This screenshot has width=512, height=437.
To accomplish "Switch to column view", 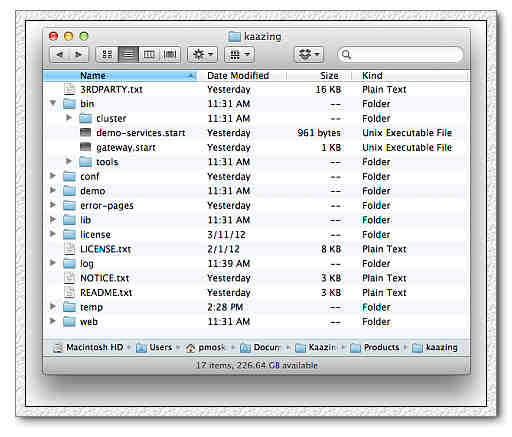I will point(149,54).
